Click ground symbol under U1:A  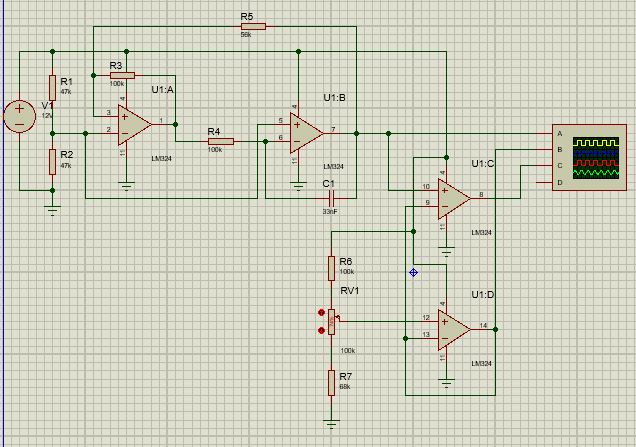pyautogui.click(x=126, y=187)
